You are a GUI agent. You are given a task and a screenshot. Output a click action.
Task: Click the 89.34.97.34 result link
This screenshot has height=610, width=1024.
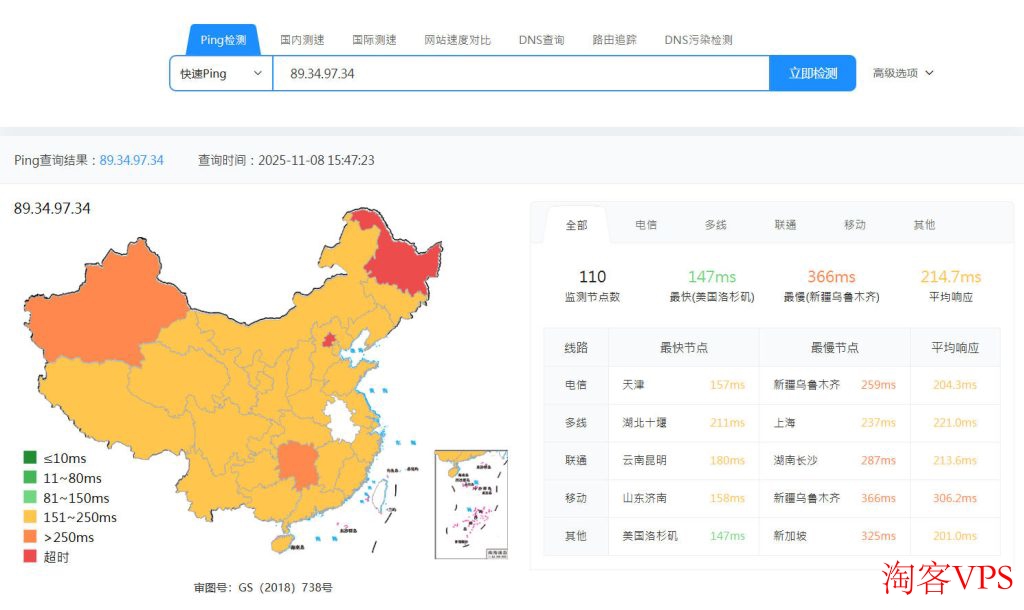pos(131,159)
